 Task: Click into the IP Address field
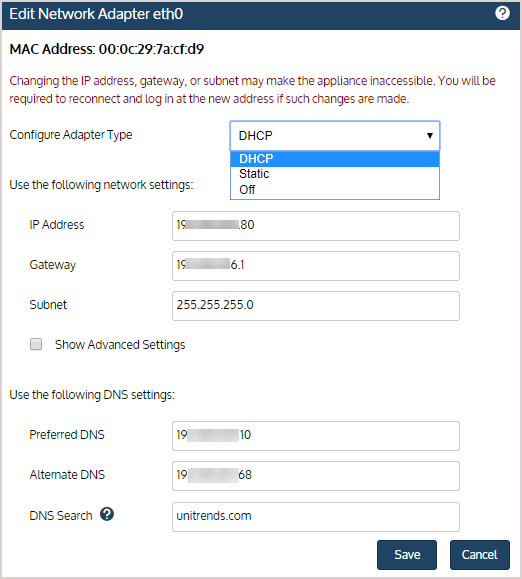point(316,226)
